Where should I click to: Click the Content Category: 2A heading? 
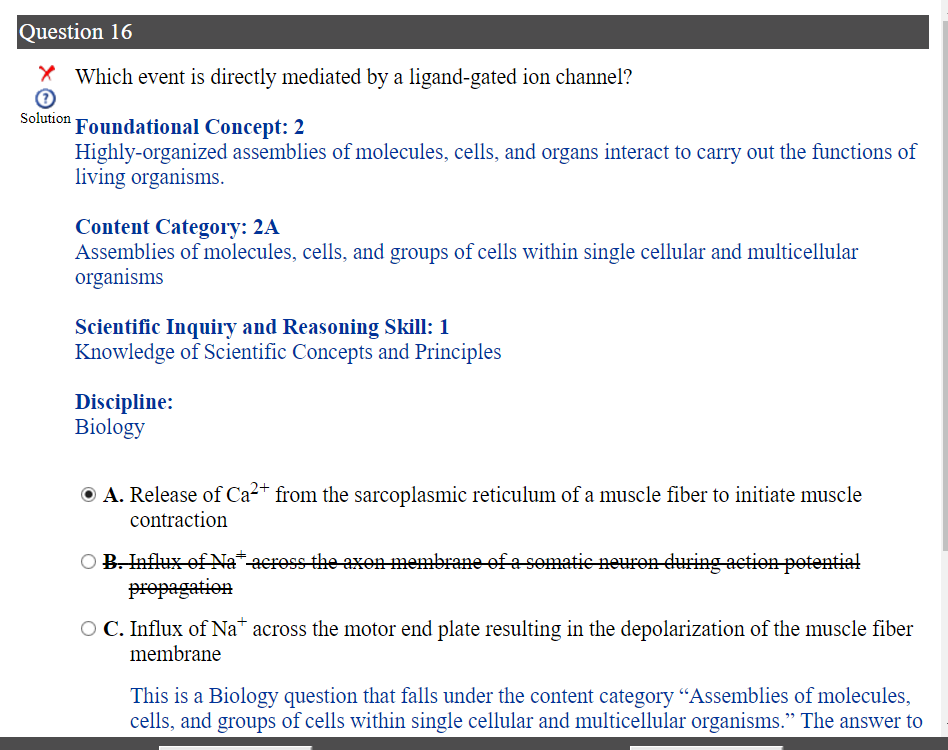(x=177, y=227)
